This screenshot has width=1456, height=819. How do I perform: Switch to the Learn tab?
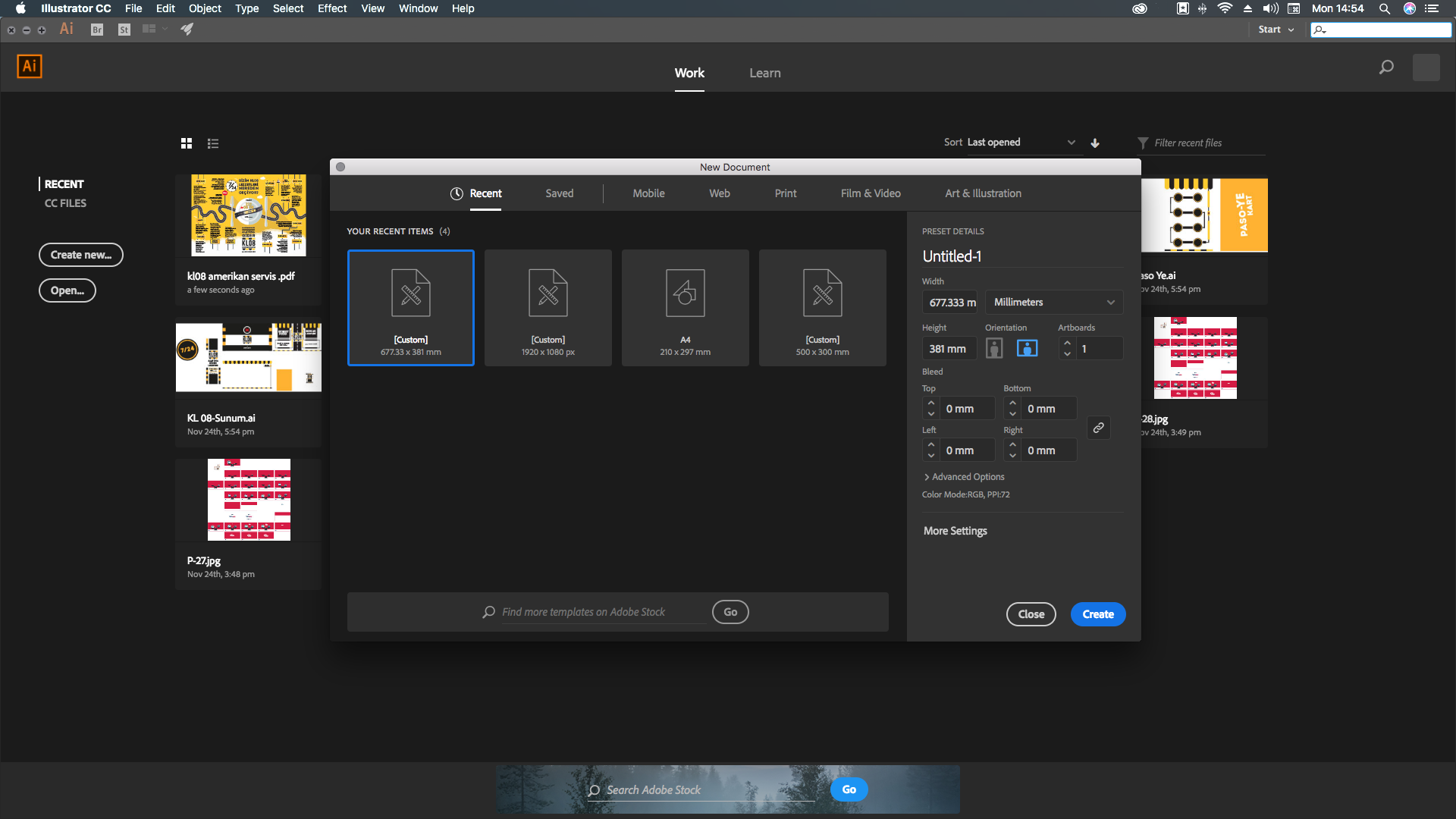[x=765, y=73]
